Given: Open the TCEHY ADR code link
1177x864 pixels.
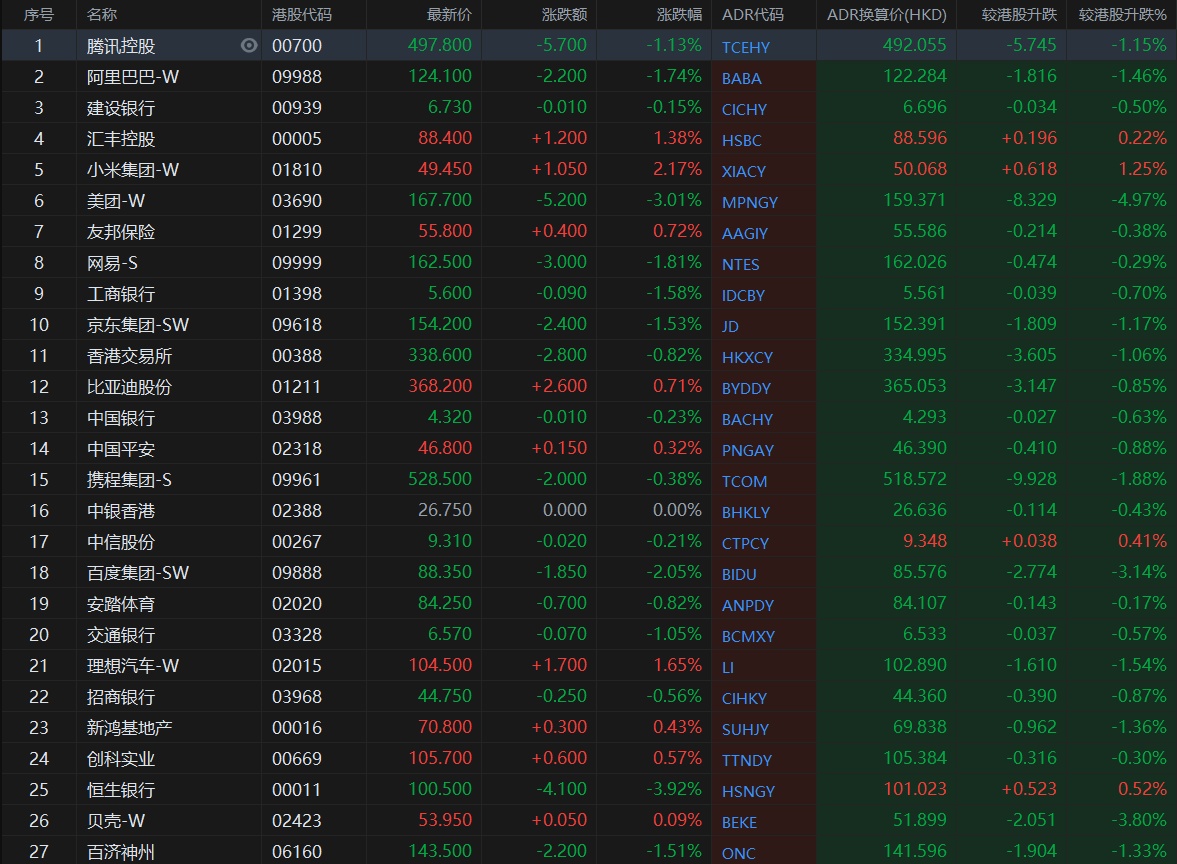Looking at the screenshot, I should [x=746, y=47].
